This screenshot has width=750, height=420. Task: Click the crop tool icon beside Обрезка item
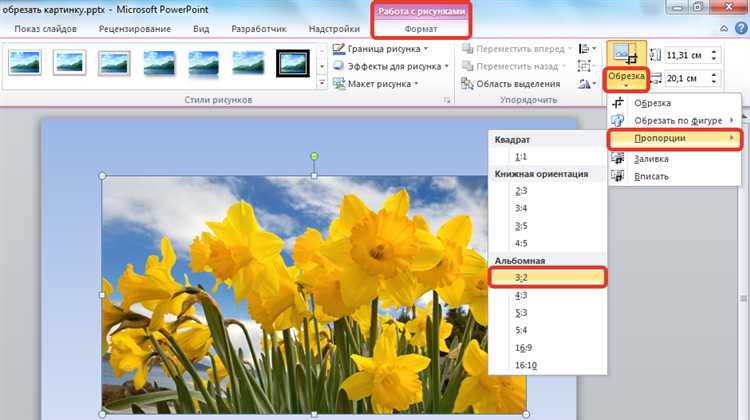click(x=618, y=103)
